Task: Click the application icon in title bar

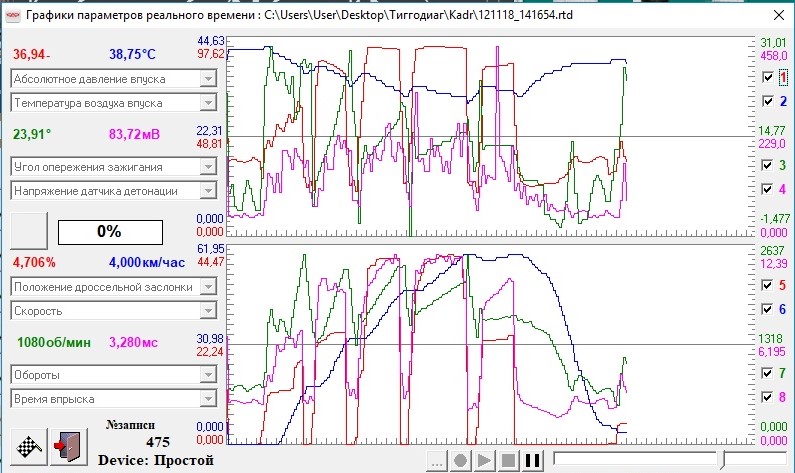Action: (12, 15)
